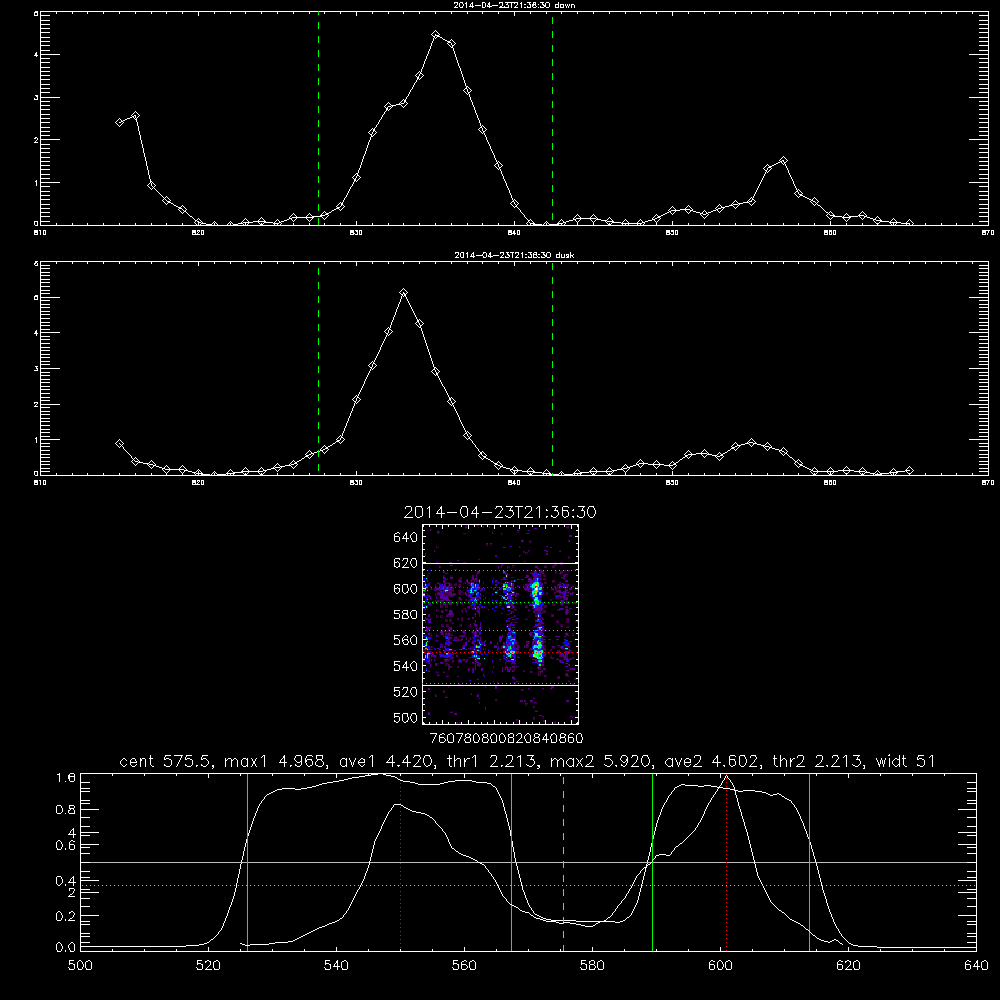Click the upper white horizontal line in the spectral image
1000x1000 pixels.
[x=501, y=563]
